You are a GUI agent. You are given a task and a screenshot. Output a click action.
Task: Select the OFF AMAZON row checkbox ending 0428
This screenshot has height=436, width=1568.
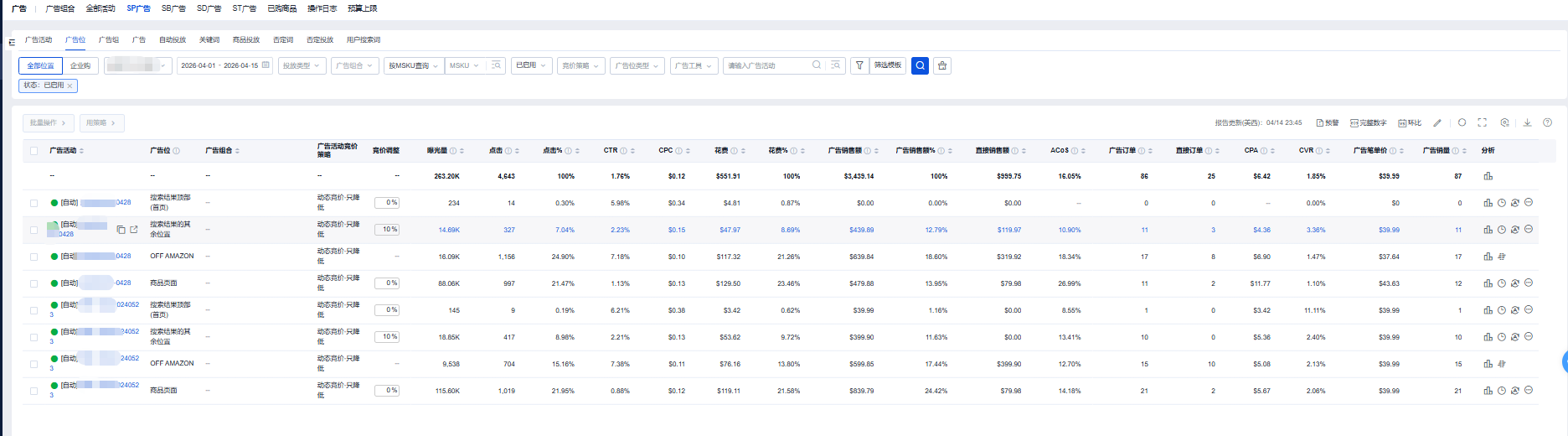click(x=34, y=257)
